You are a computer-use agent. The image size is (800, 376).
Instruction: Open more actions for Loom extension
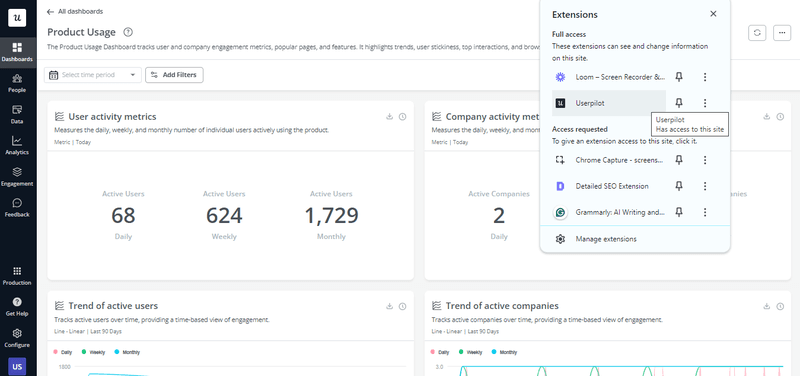[705, 77]
